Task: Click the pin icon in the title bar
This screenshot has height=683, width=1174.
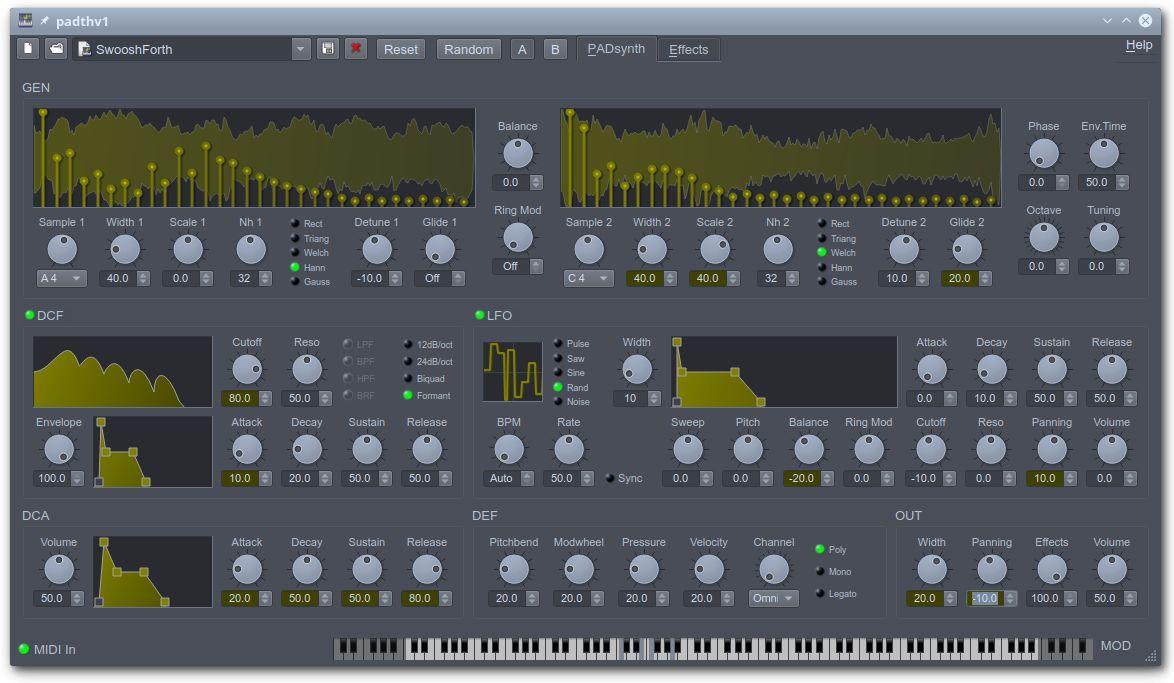Action: click(x=44, y=21)
